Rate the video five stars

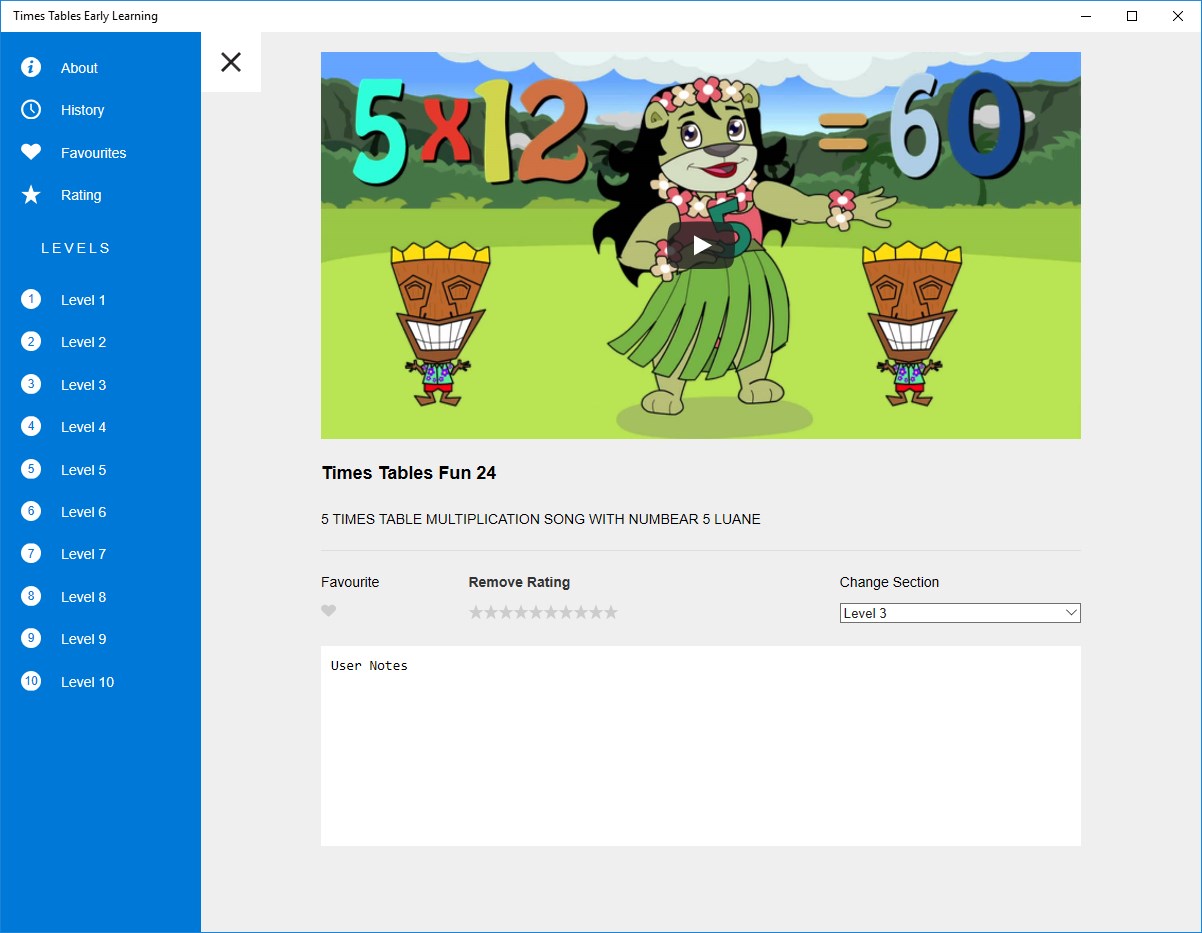536,612
